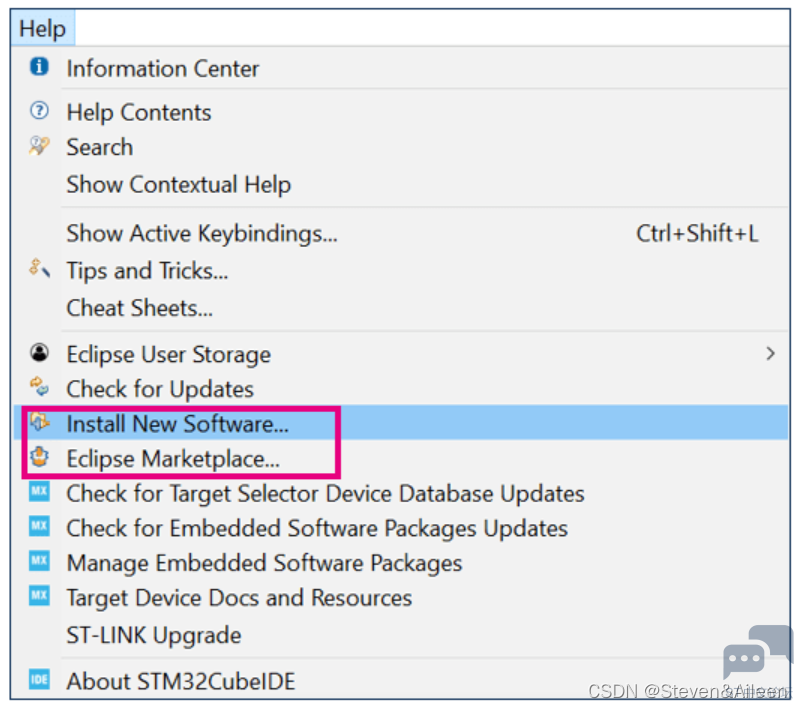Click the IDE icon beside About STM32CubeIDE
Viewport: 802px width, 708px height.
39,679
